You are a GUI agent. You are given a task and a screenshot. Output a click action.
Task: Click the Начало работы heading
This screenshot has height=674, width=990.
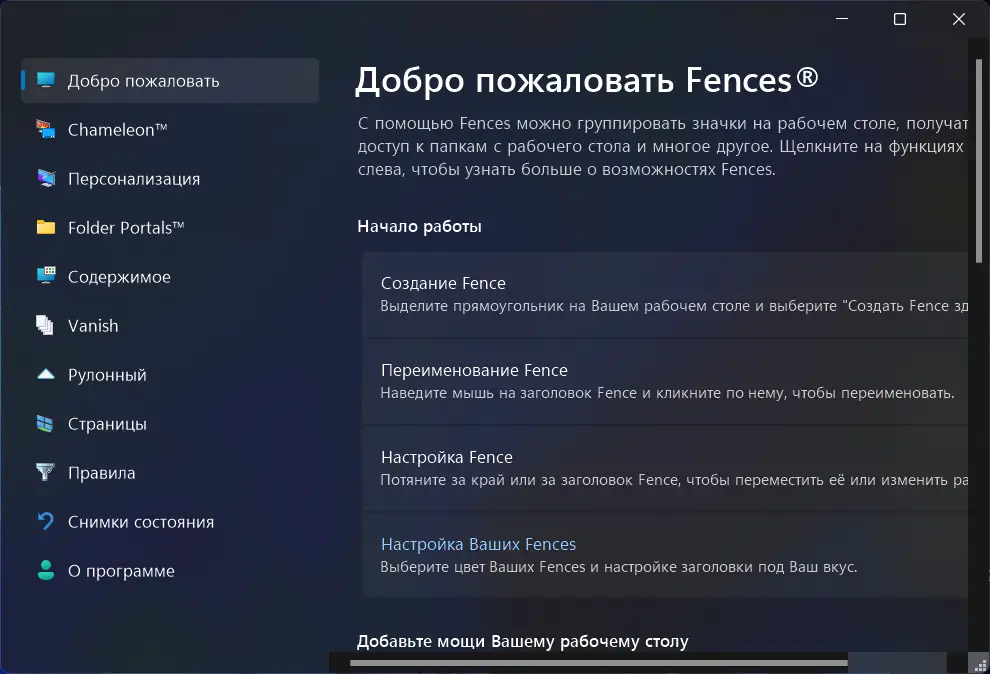[x=419, y=226]
